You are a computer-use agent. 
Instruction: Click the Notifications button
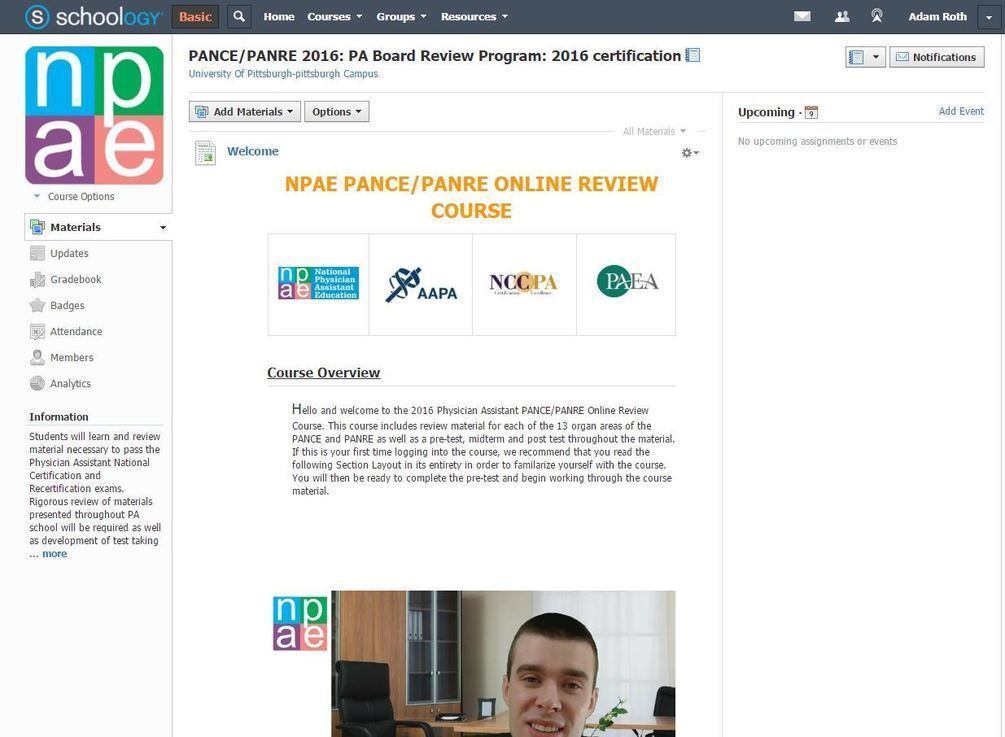point(936,57)
